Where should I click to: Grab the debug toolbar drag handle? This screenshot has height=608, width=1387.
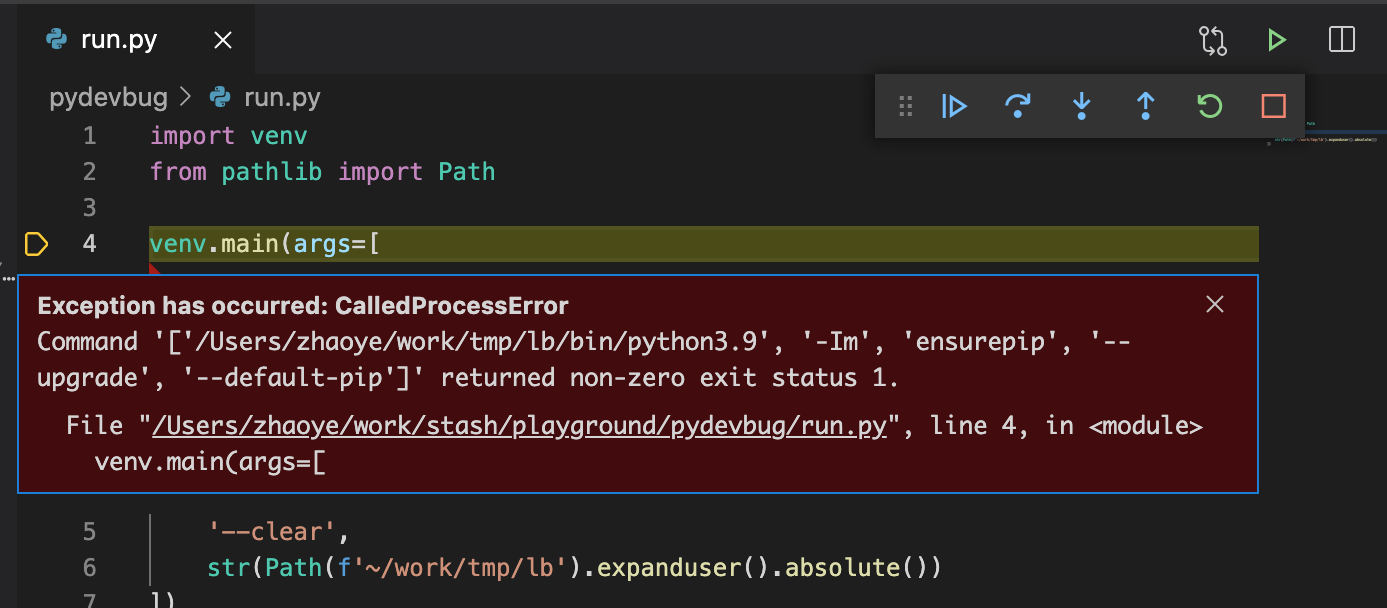pos(905,106)
